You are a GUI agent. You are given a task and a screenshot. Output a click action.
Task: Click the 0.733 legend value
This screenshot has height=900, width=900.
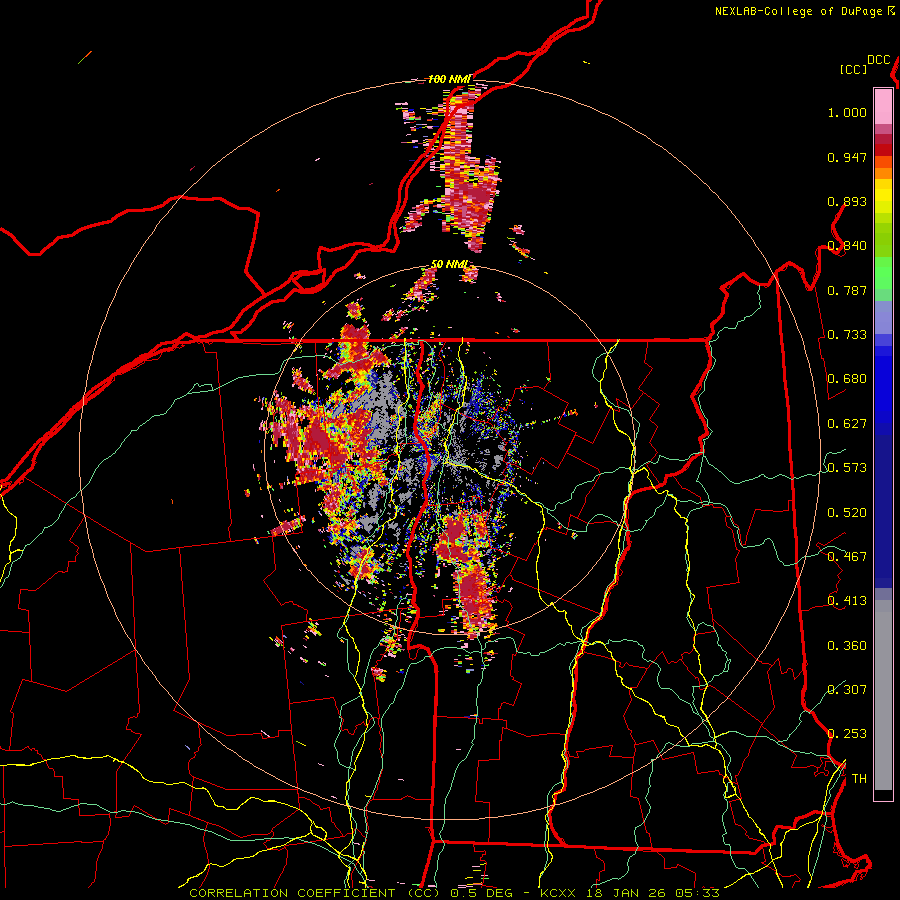click(847, 335)
